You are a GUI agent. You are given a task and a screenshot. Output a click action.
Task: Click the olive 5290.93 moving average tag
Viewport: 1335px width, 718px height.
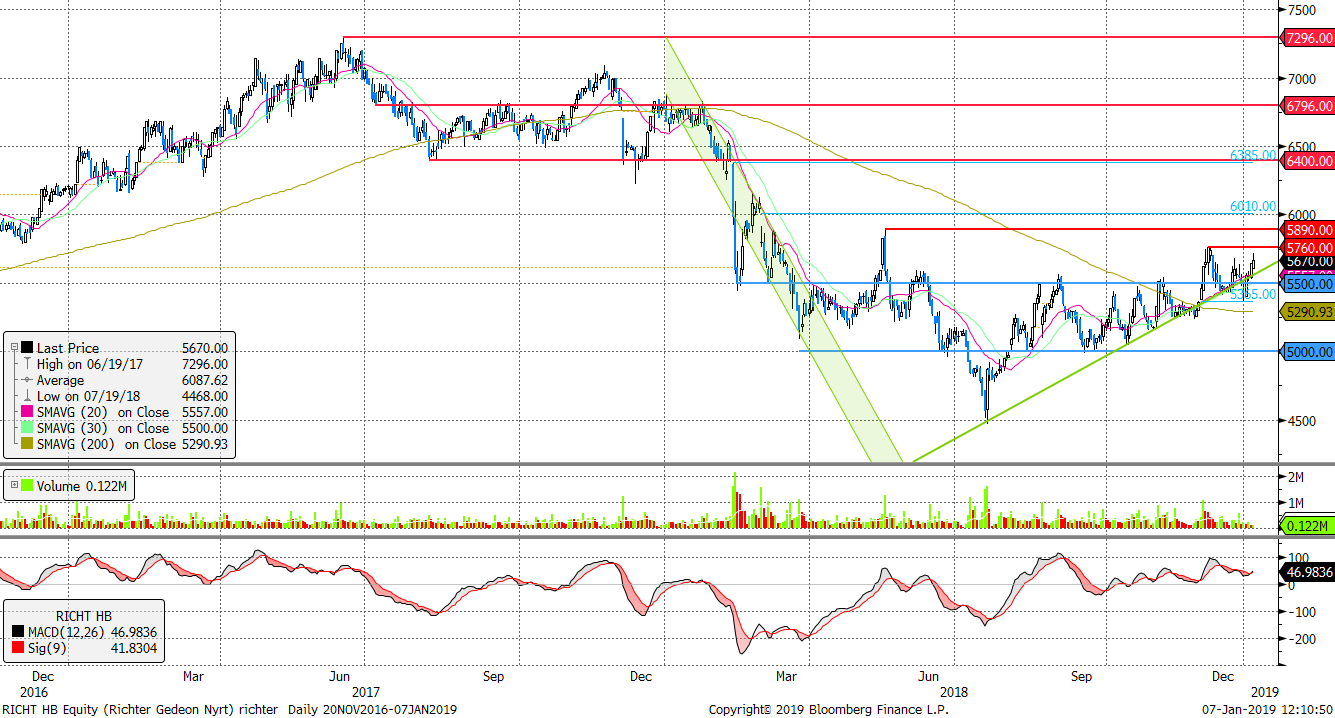point(1309,312)
